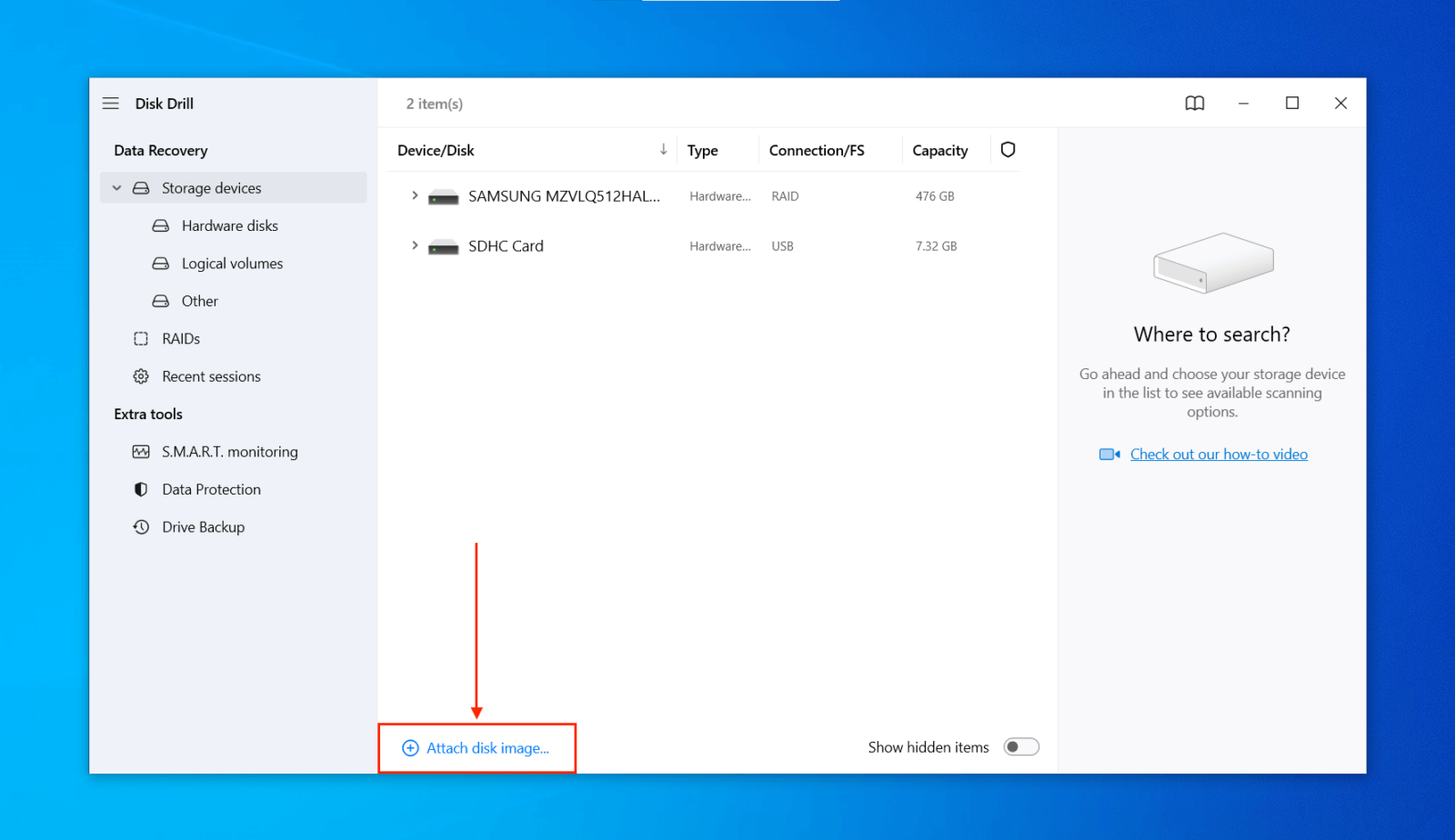
Task: Select the RAIDs section icon
Action: (x=140, y=338)
